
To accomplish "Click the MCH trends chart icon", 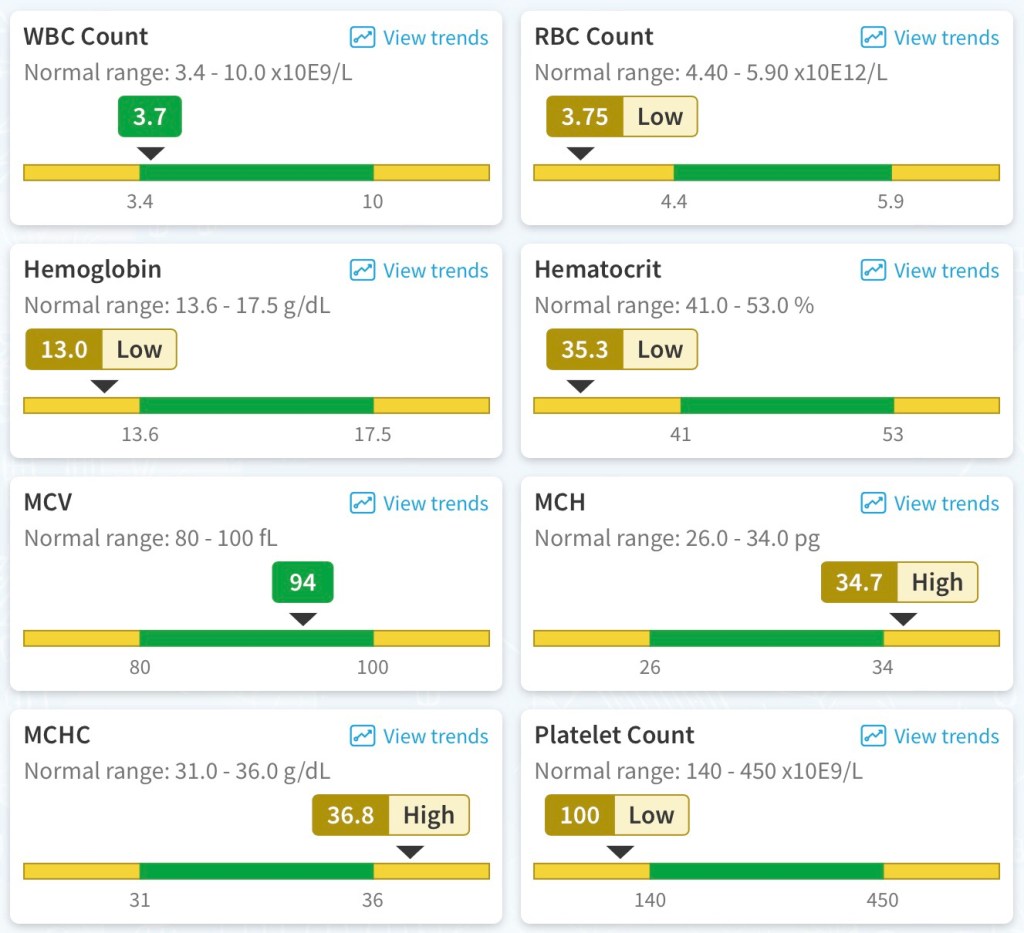I will coord(873,504).
